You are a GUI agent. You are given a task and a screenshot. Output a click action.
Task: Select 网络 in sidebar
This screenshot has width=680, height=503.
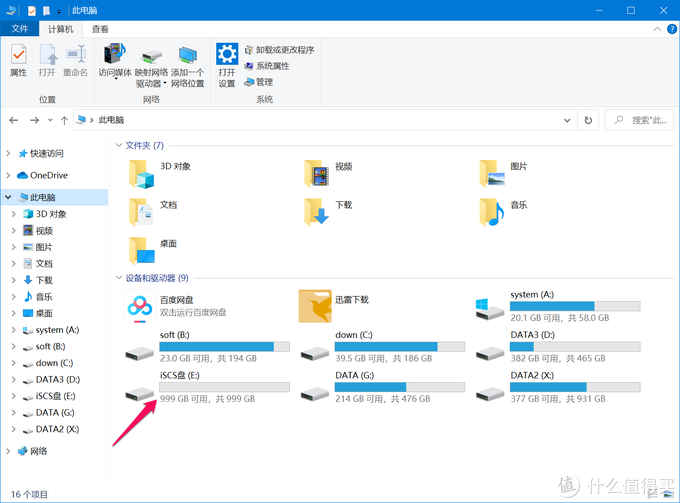tap(33, 451)
